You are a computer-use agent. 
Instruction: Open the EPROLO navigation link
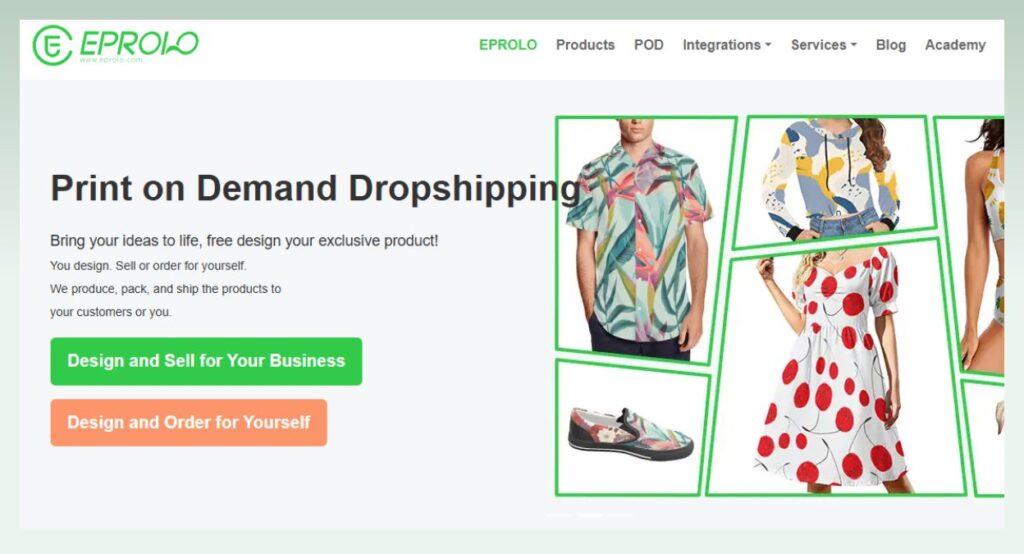pyautogui.click(x=507, y=45)
